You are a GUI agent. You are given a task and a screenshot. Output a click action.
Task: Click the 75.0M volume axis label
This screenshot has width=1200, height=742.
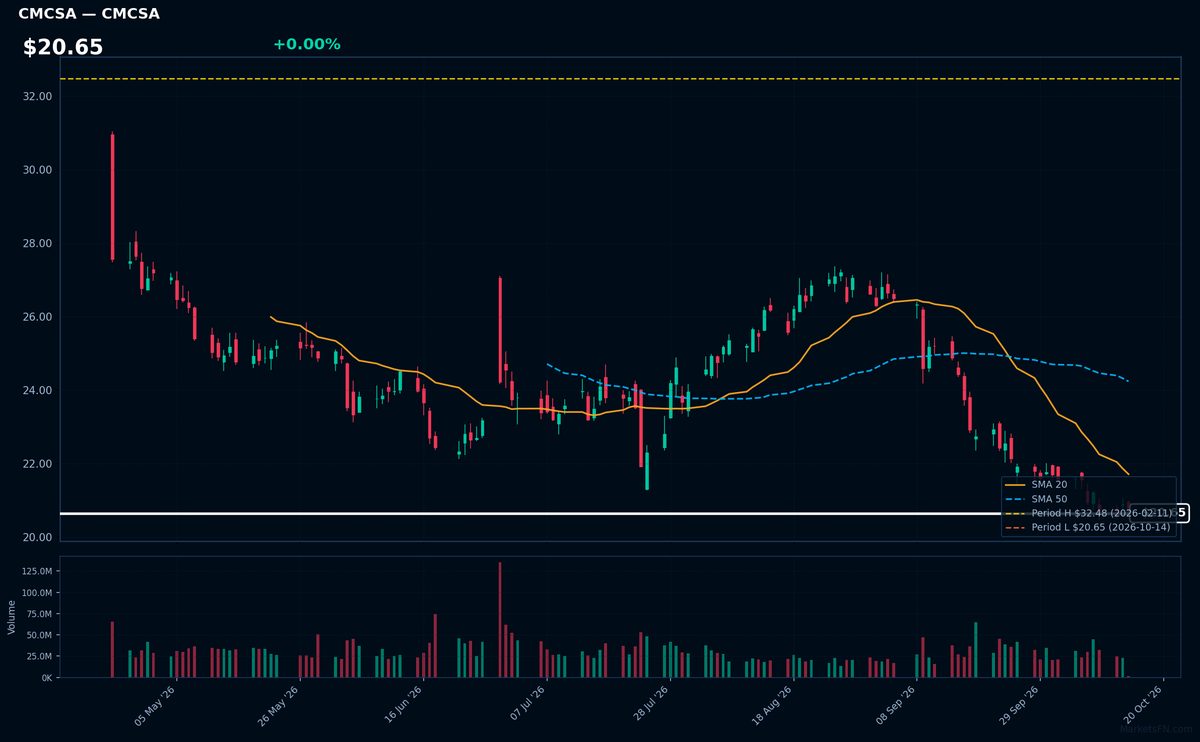click(39, 614)
